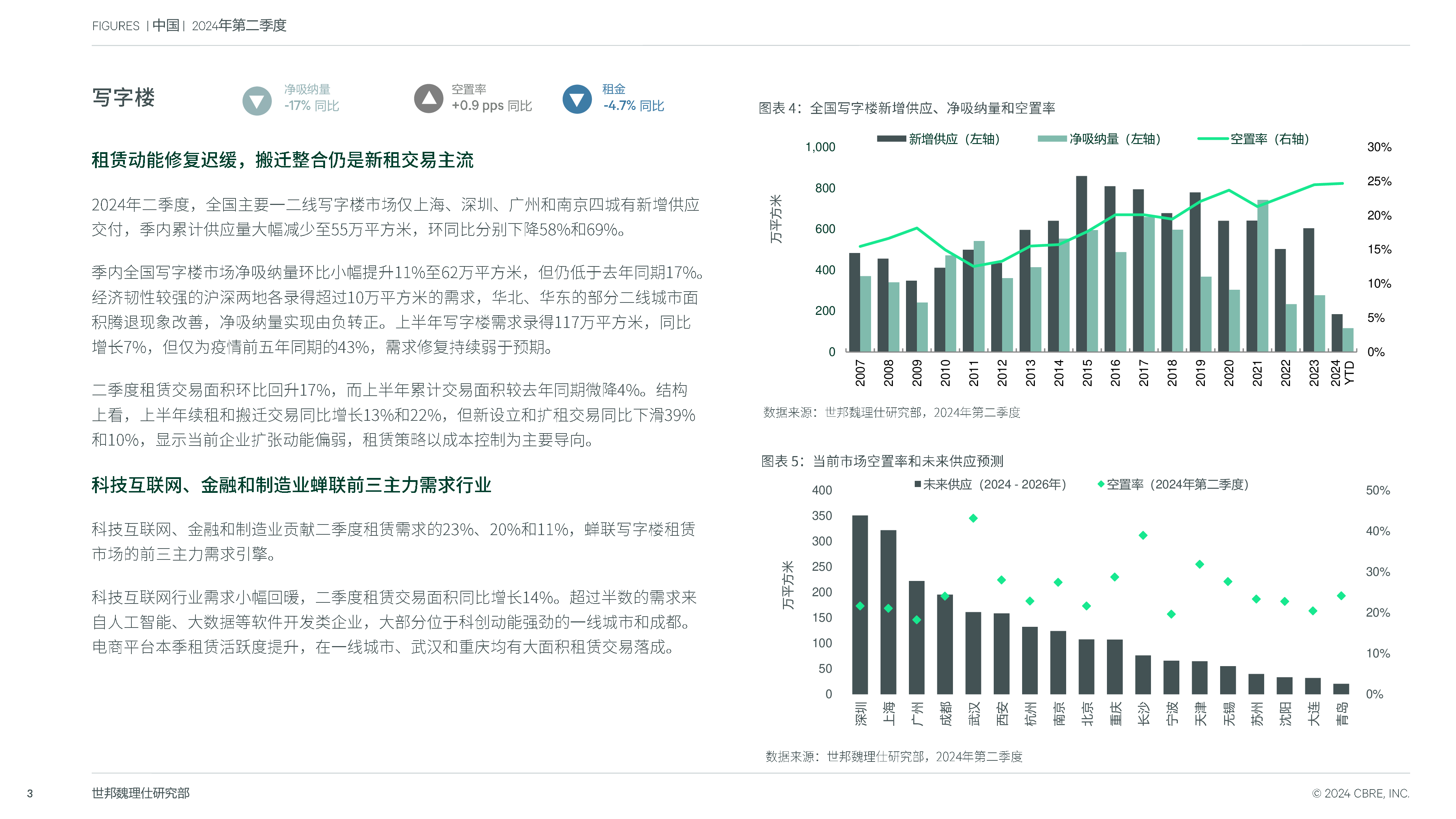
Task: Click the 上海 bar in chart 5
Action: tap(888, 612)
